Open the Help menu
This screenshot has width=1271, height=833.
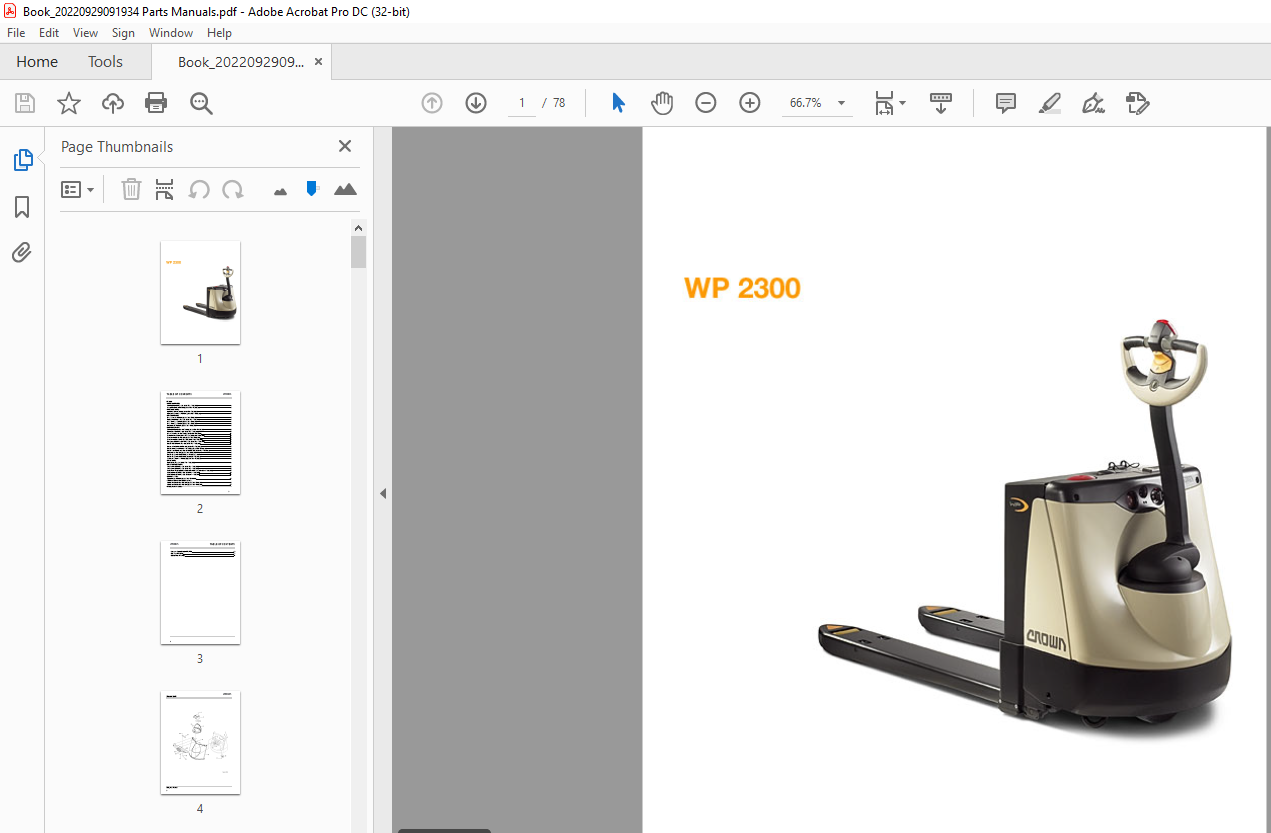point(219,33)
